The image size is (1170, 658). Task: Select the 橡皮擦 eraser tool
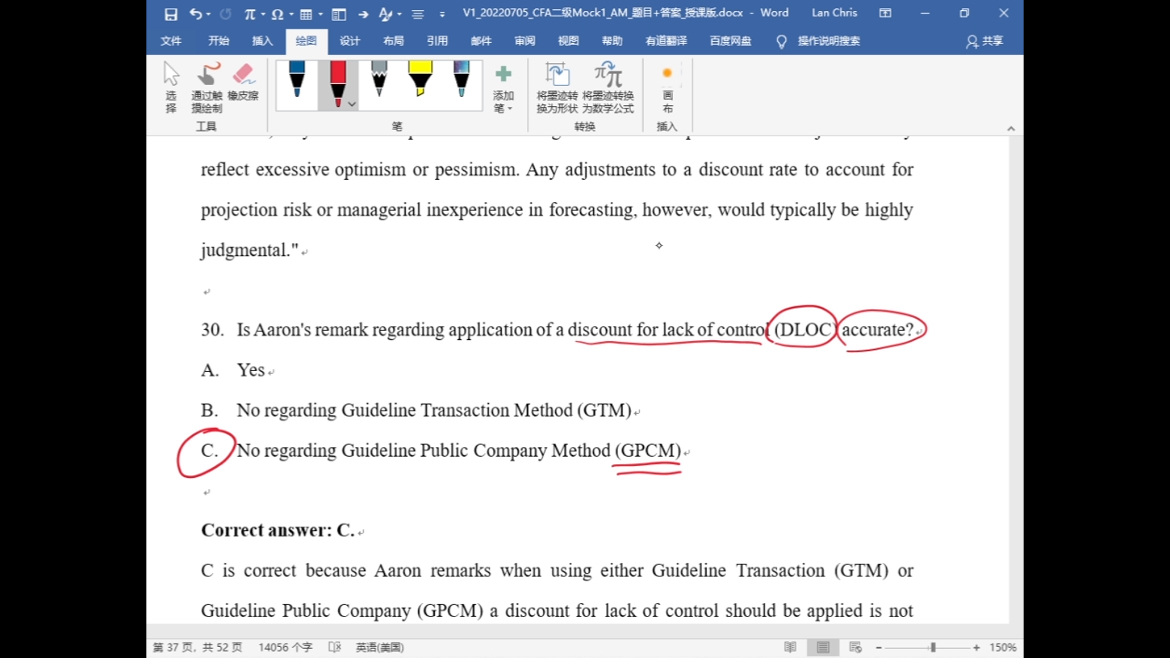click(x=243, y=82)
